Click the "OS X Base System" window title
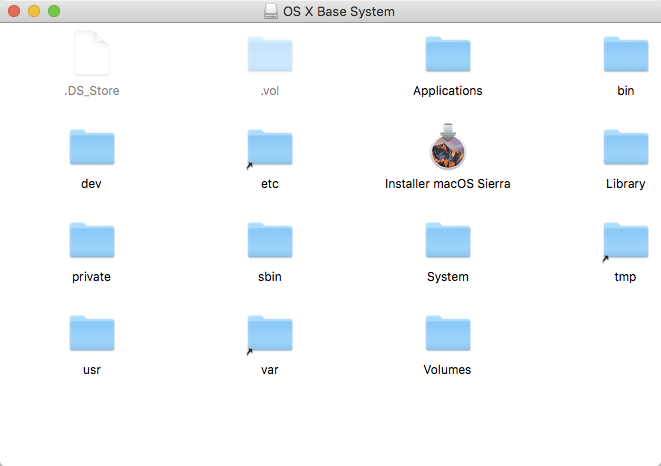 coord(339,11)
